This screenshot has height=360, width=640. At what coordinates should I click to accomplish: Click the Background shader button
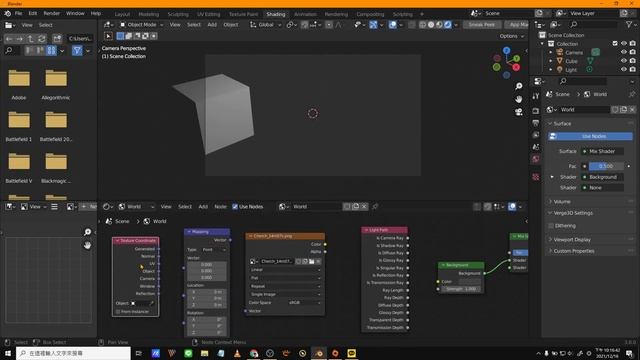pyautogui.click(x=602, y=177)
